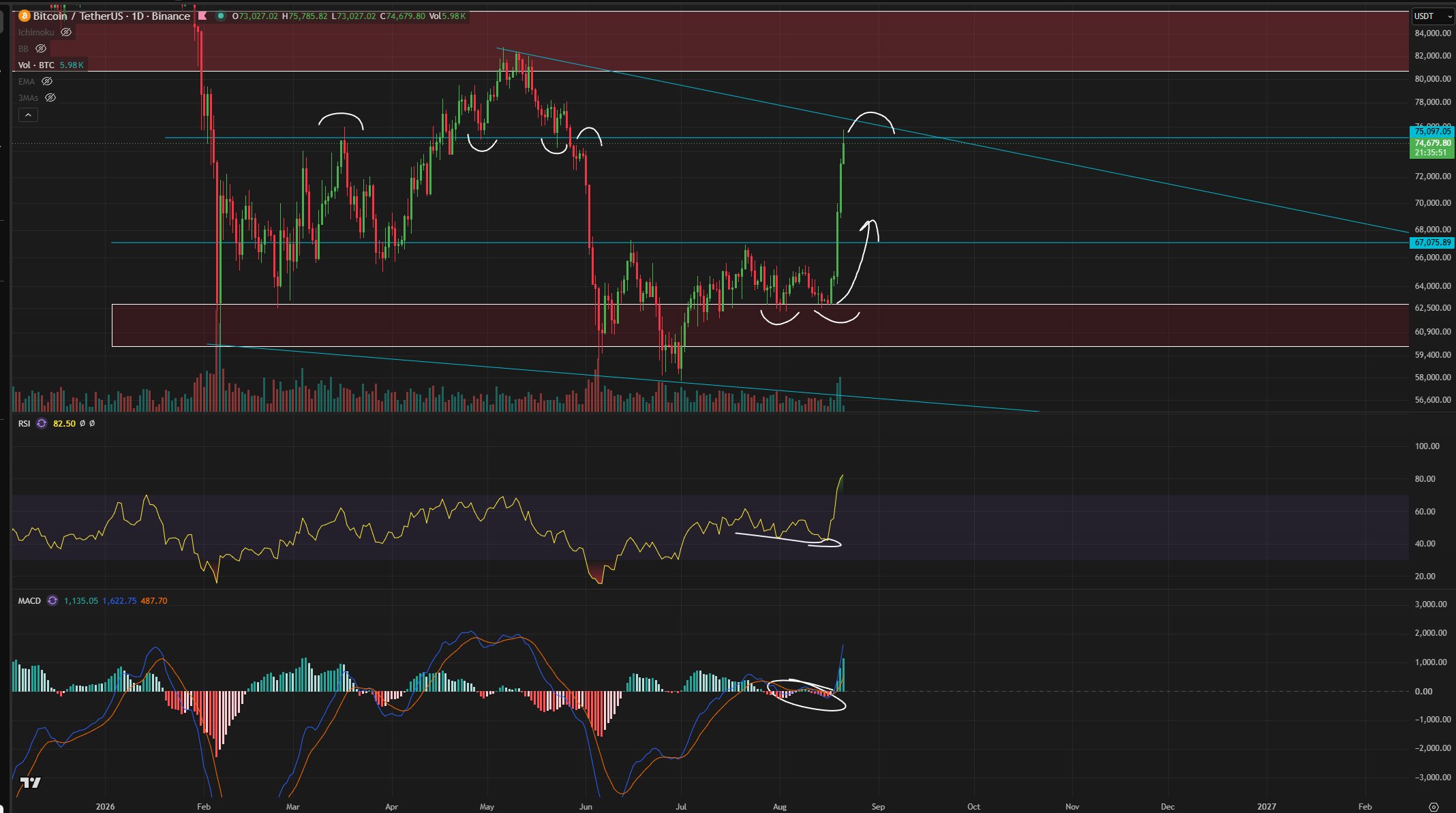Click the pink flag marker beside Binance
The height and width of the screenshot is (813, 1456).
coord(202,16)
